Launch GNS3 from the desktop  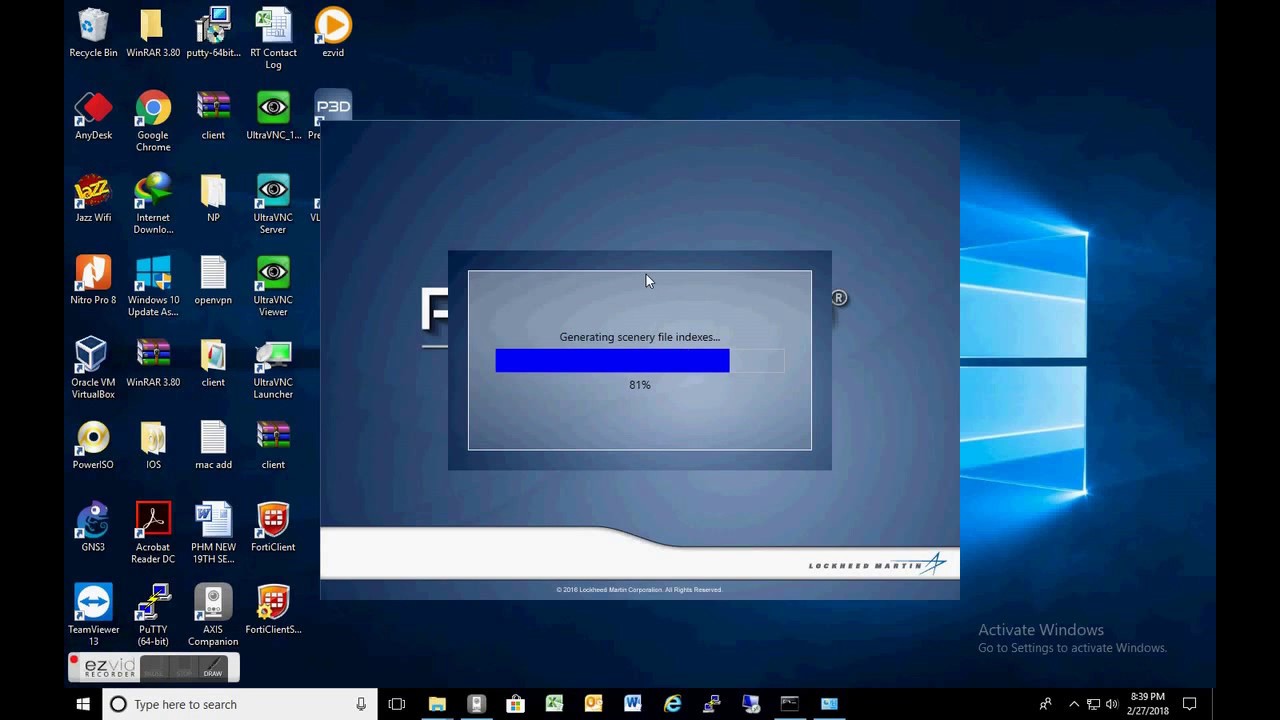pyautogui.click(x=93, y=527)
